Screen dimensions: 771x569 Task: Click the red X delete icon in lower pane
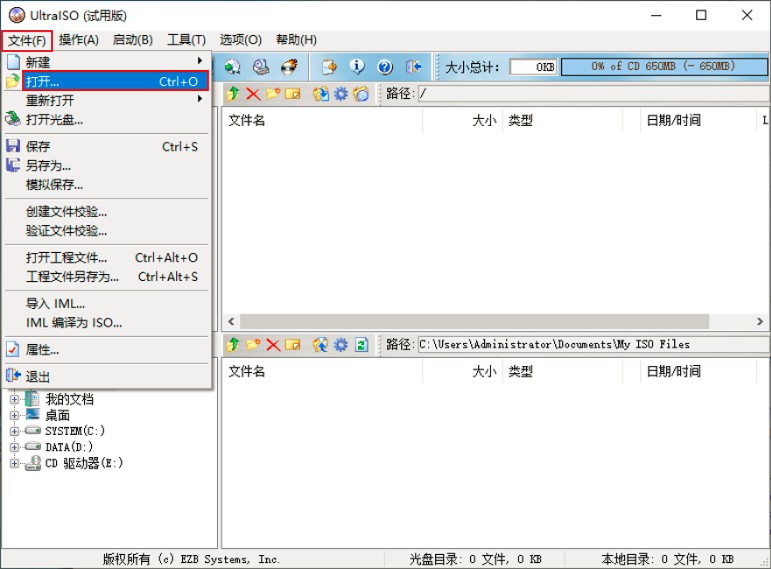click(x=273, y=344)
